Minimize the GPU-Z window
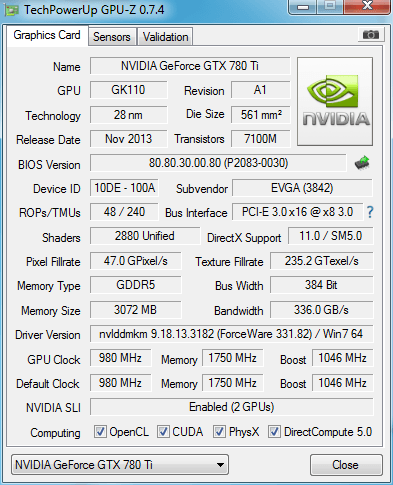Viewport: 393px width, 485px height. [x=303, y=7]
